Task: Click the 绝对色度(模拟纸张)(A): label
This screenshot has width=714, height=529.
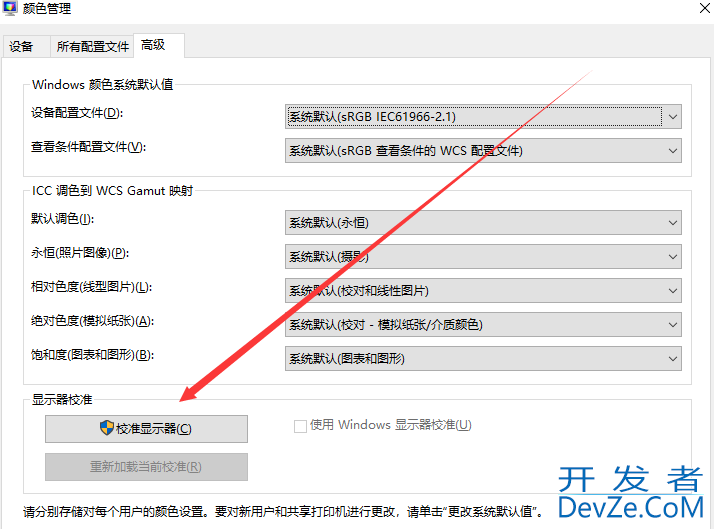Action: pos(92,321)
